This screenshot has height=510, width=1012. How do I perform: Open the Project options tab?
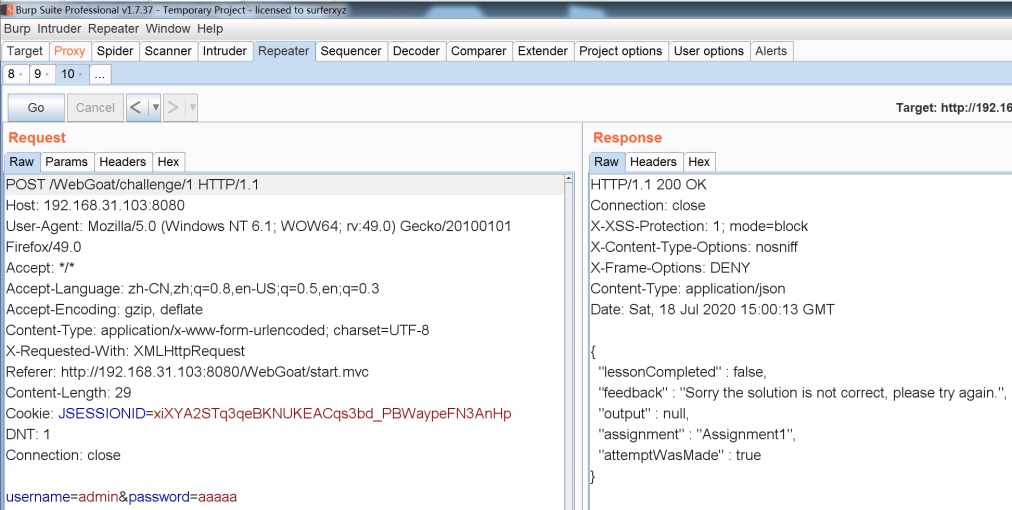621,51
